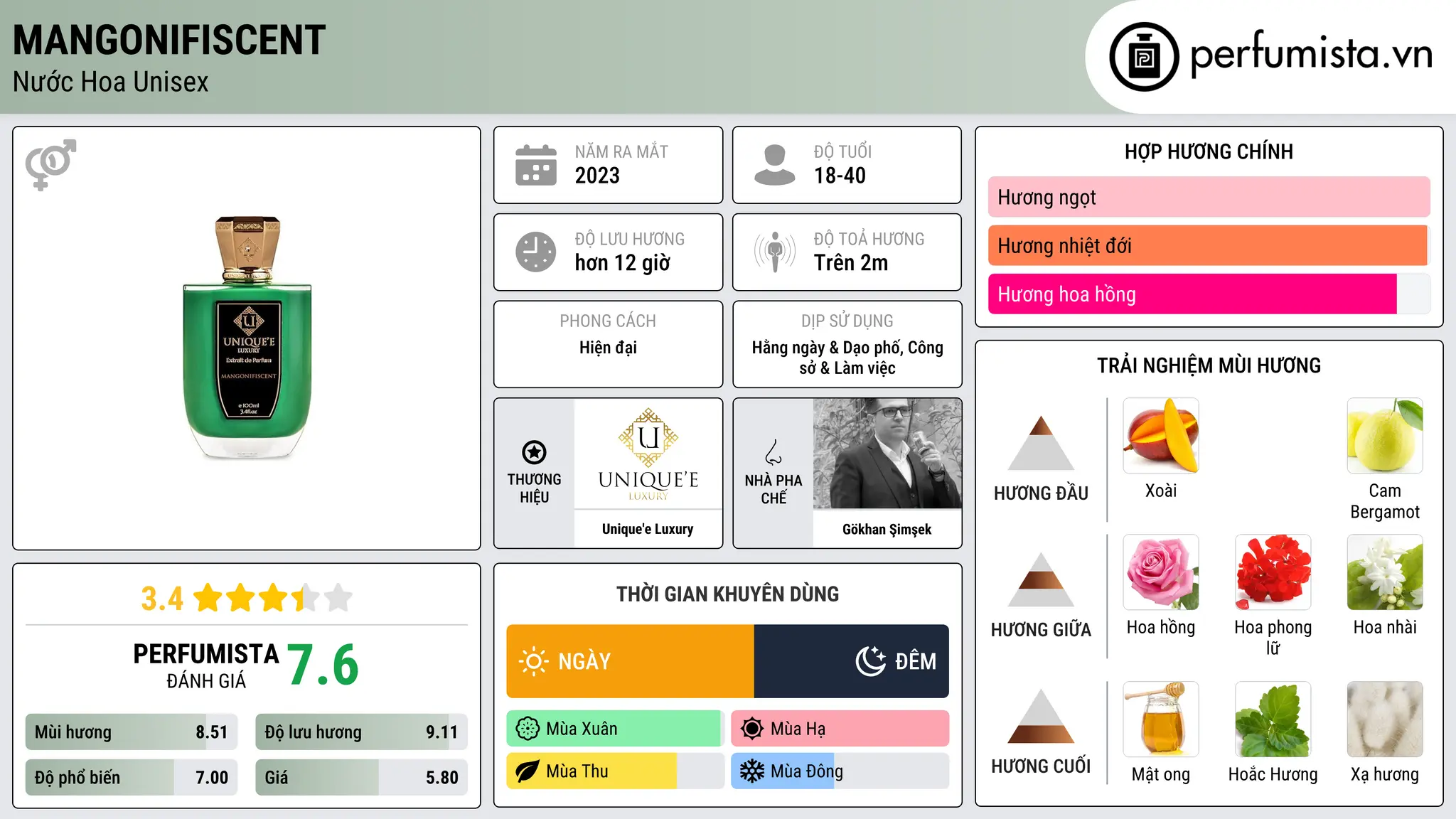Click the flower icon for Mùa Xuân
The image size is (1456, 819).
pos(528,729)
